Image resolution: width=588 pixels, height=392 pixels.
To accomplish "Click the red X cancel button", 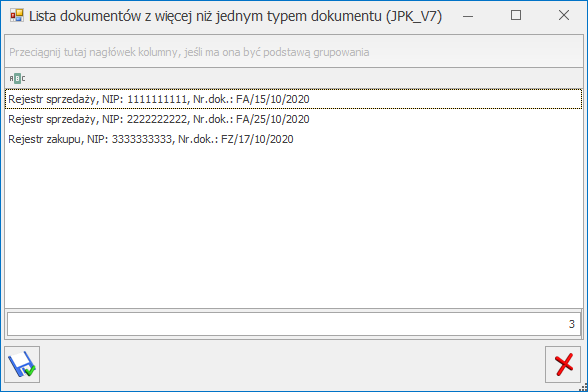I will 563,364.
